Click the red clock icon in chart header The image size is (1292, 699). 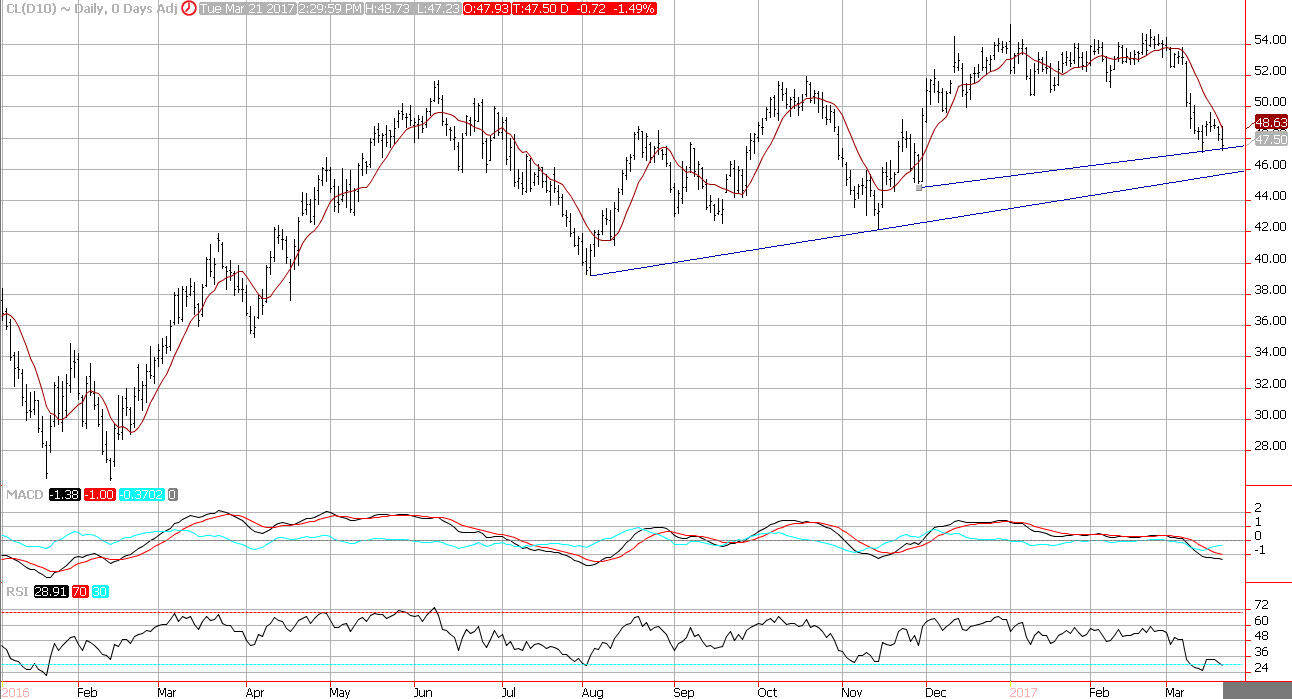tap(187, 7)
